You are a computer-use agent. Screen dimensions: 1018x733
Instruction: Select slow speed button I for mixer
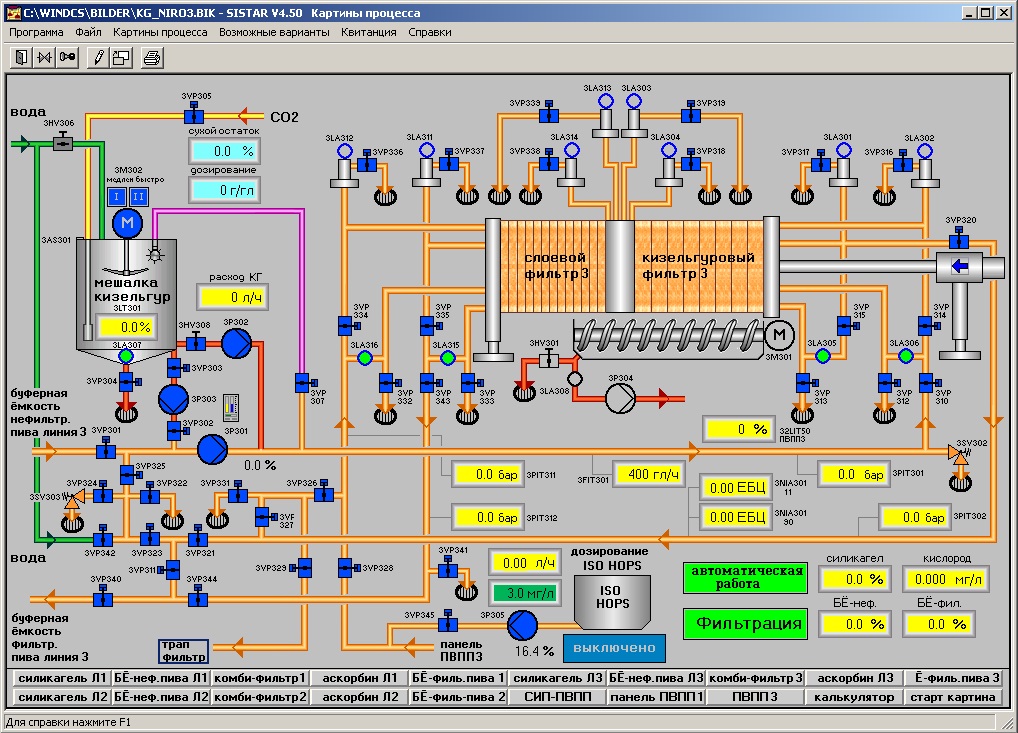(x=116, y=196)
